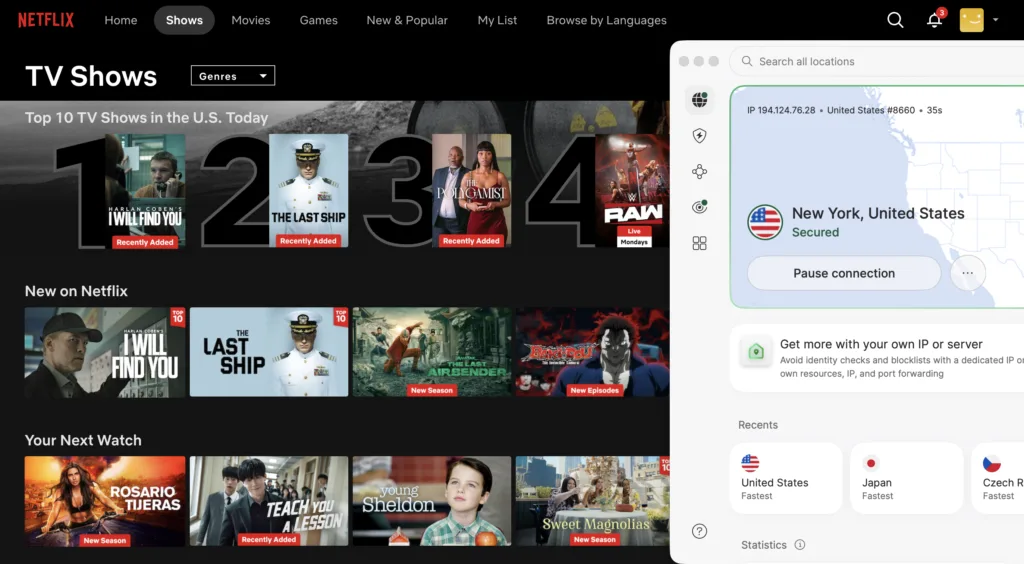Open The Polygamist top 10 poster

[472, 191]
